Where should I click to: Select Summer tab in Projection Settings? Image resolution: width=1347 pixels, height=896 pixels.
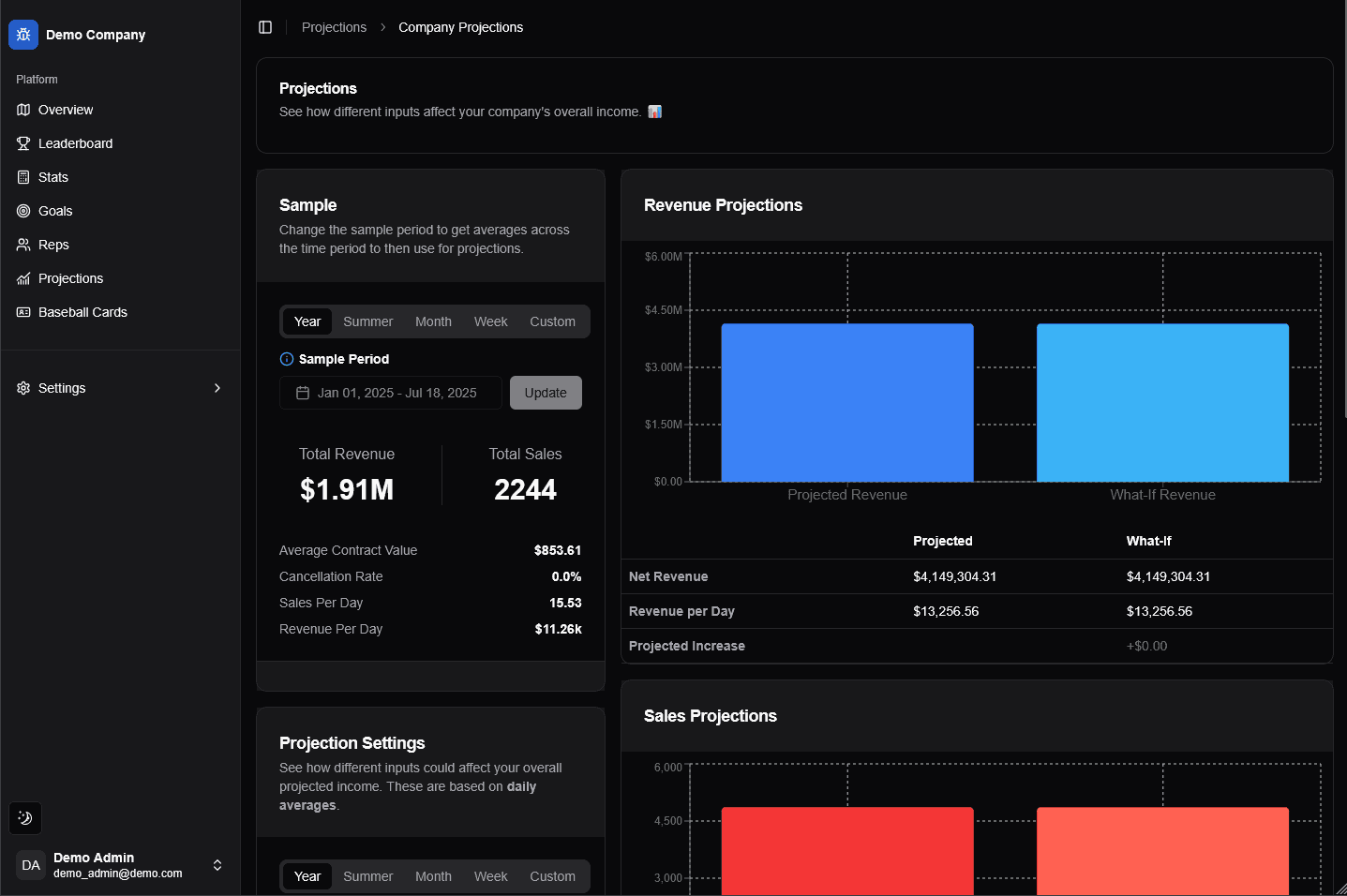tap(367, 876)
